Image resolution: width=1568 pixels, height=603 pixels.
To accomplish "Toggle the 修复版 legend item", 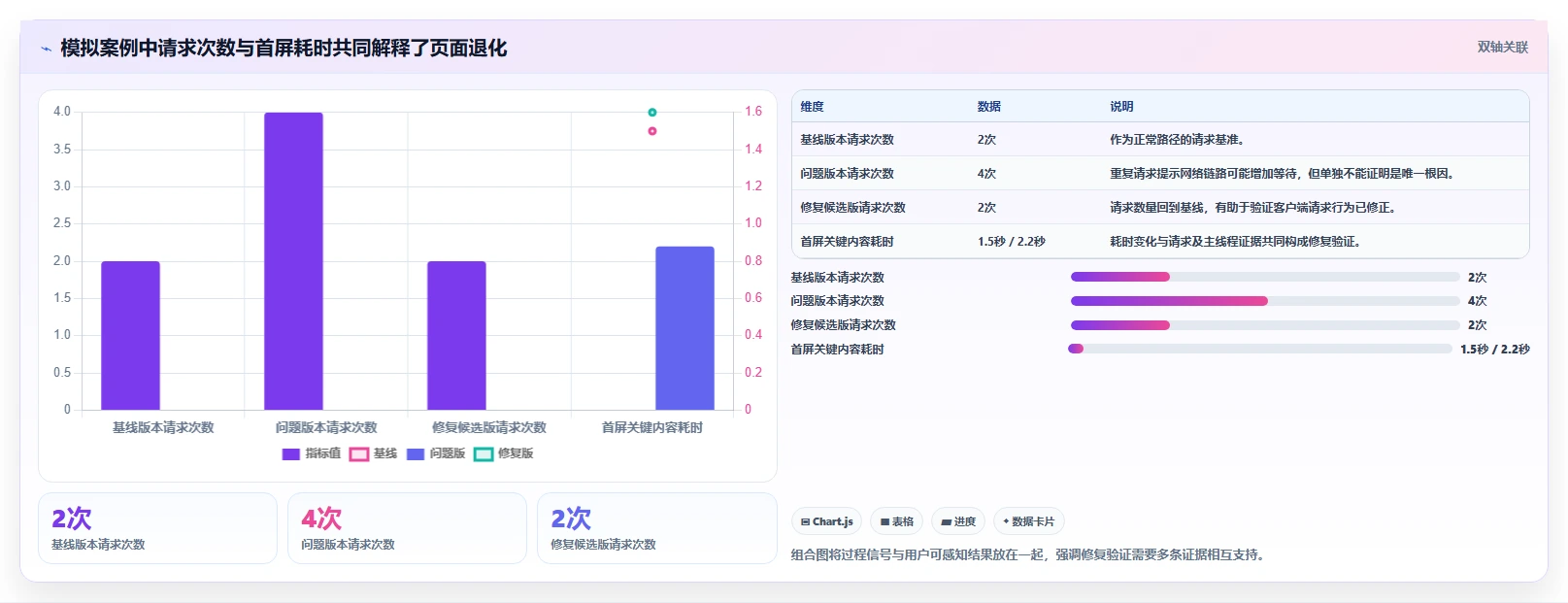I will click(x=504, y=453).
